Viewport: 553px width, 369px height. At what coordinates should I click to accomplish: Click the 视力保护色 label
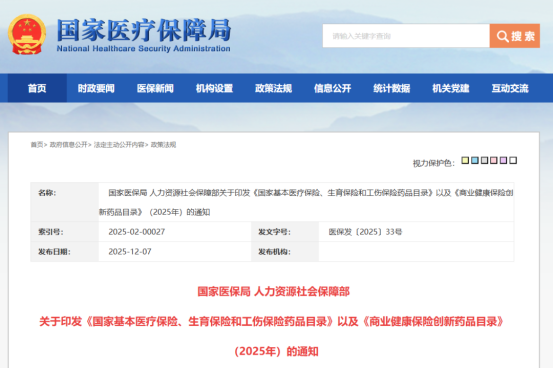point(434,163)
